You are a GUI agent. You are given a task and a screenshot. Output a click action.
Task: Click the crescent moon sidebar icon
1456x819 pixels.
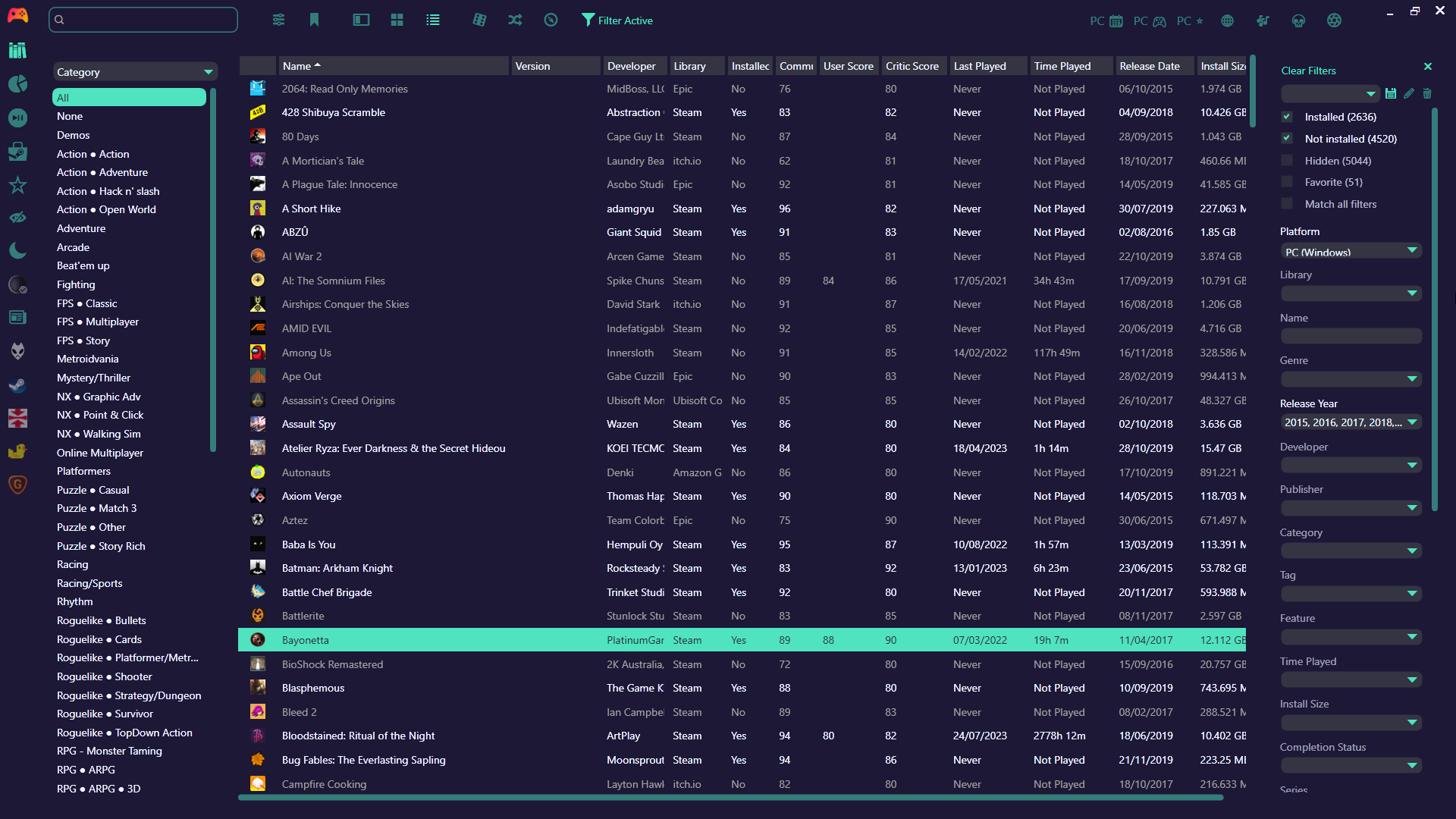point(17,250)
